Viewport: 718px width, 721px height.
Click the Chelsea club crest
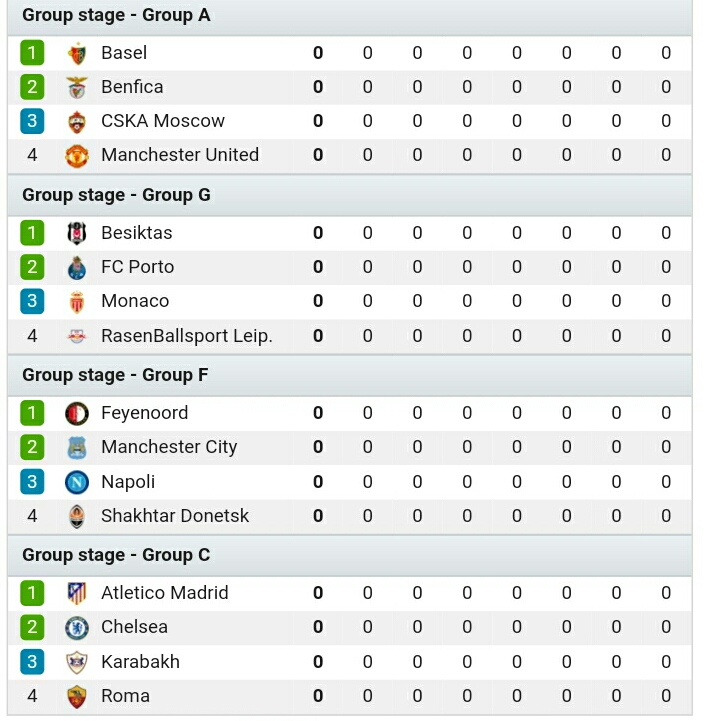point(77,627)
